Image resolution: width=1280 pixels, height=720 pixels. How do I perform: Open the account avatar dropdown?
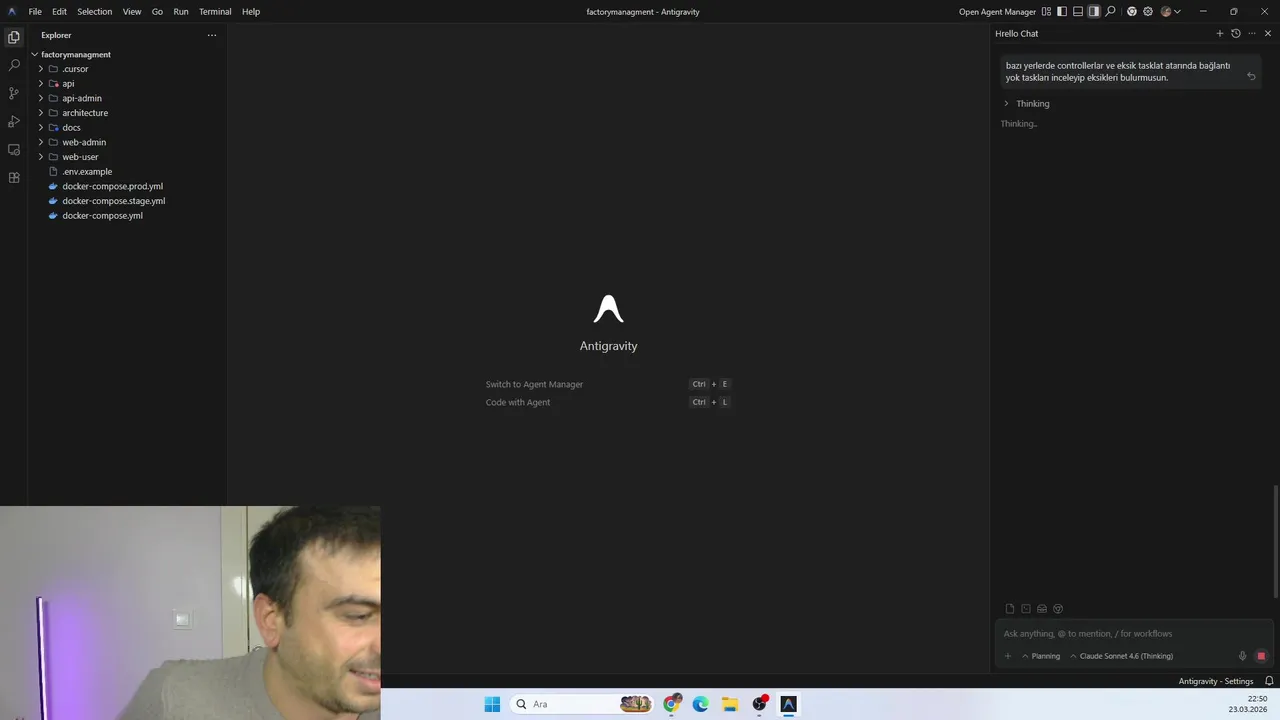(1171, 12)
